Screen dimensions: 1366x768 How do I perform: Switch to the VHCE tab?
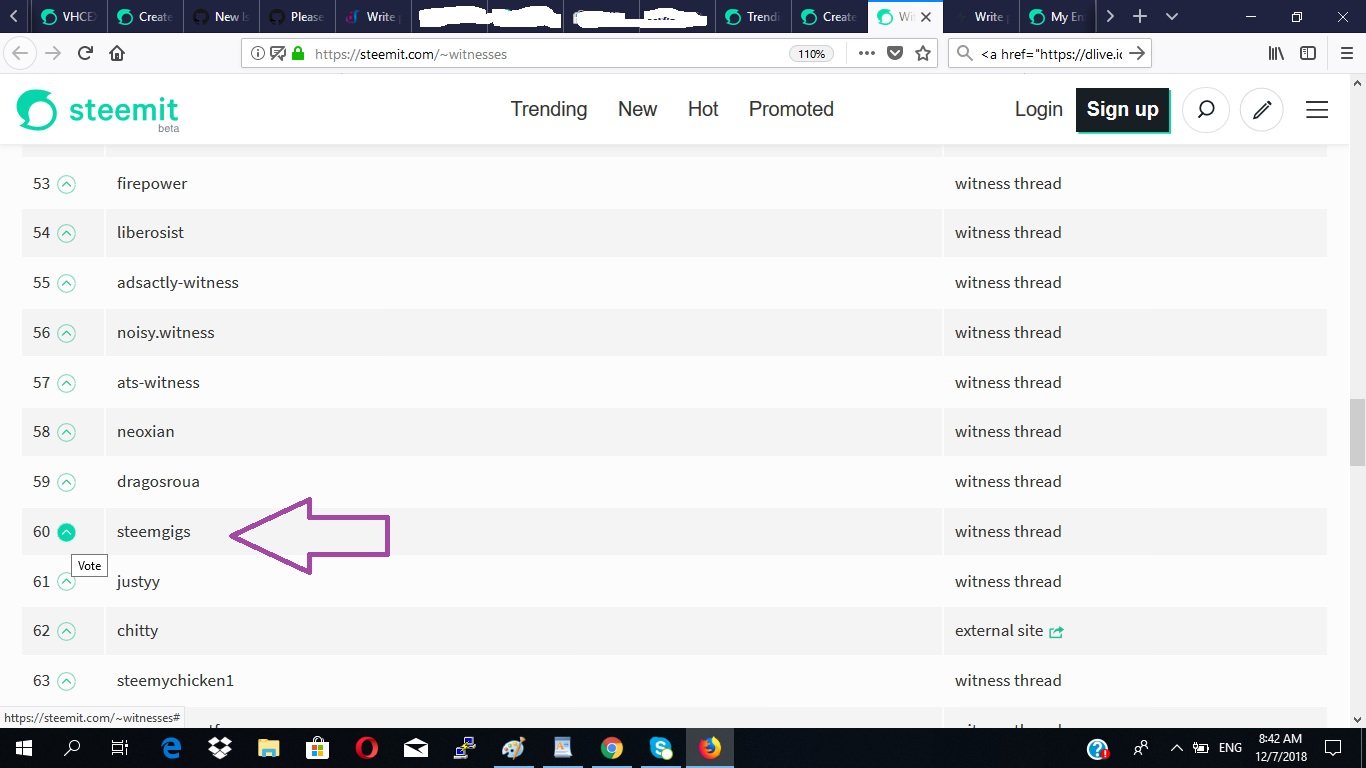pyautogui.click(x=68, y=17)
